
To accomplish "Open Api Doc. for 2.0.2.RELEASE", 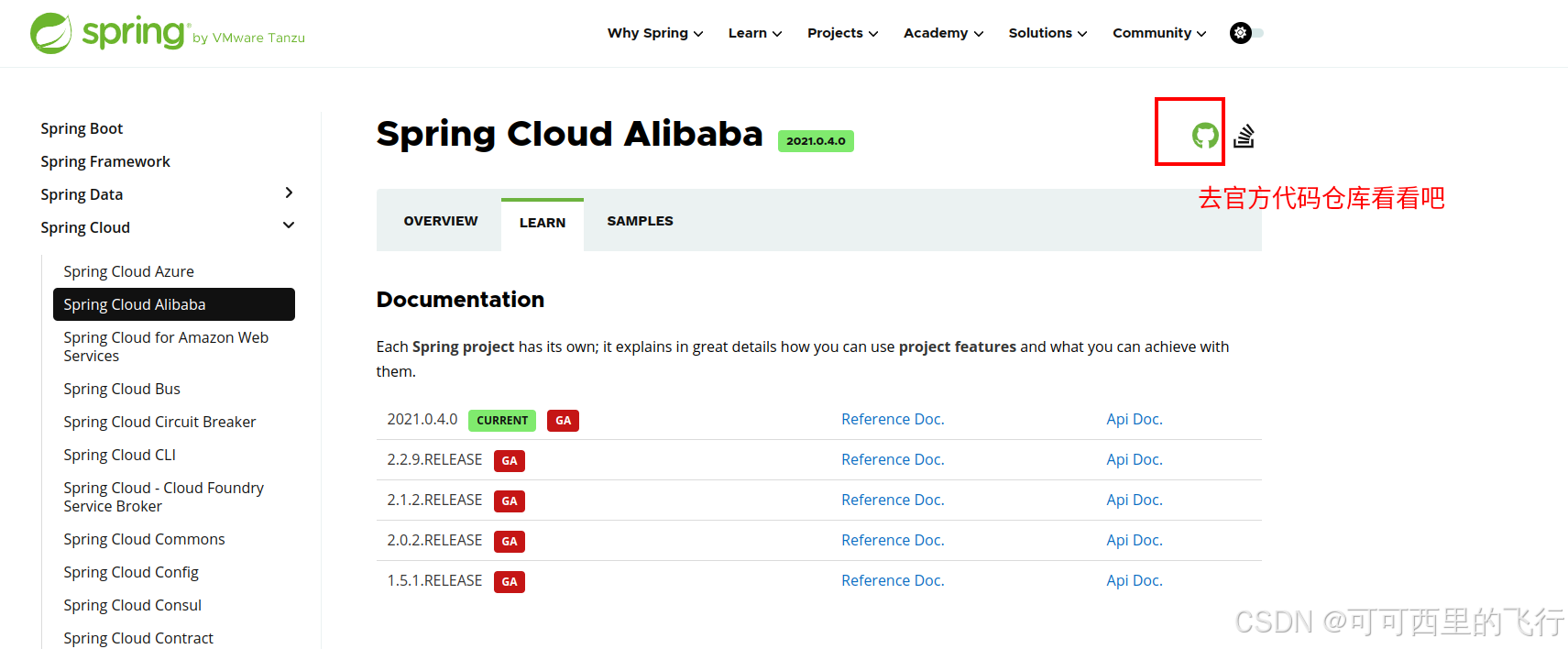I will tap(1134, 540).
